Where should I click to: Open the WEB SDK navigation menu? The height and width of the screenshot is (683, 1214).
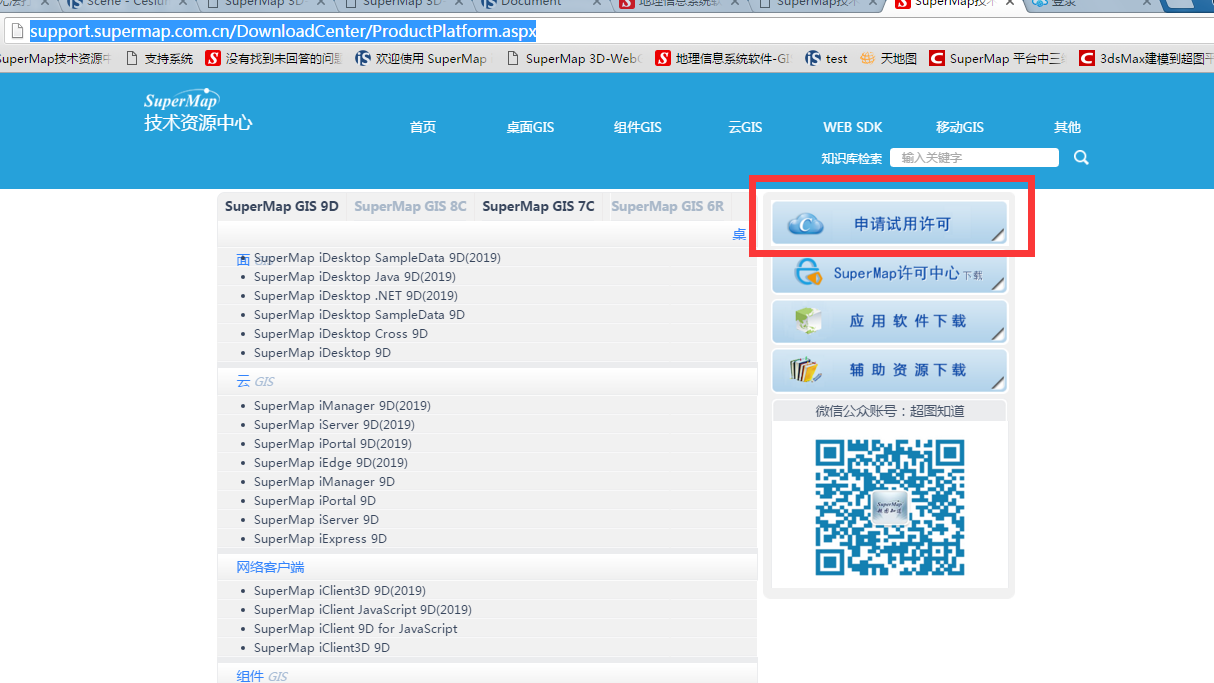[853, 127]
